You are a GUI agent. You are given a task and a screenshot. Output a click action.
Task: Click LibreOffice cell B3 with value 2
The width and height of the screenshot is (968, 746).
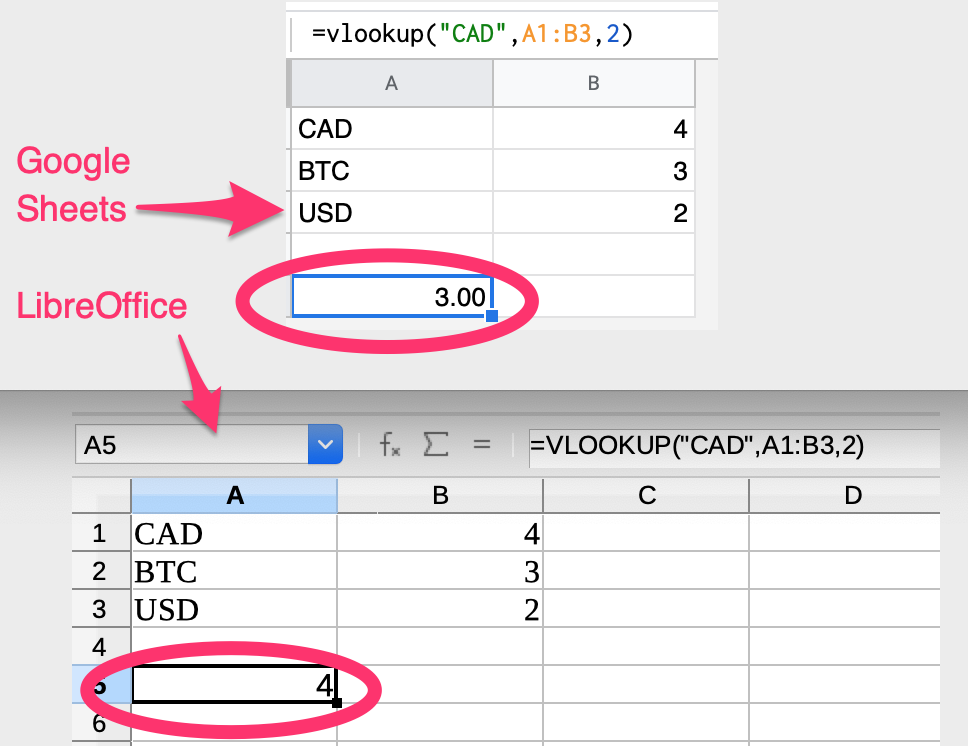pyautogui.click(x=440, y=609)
